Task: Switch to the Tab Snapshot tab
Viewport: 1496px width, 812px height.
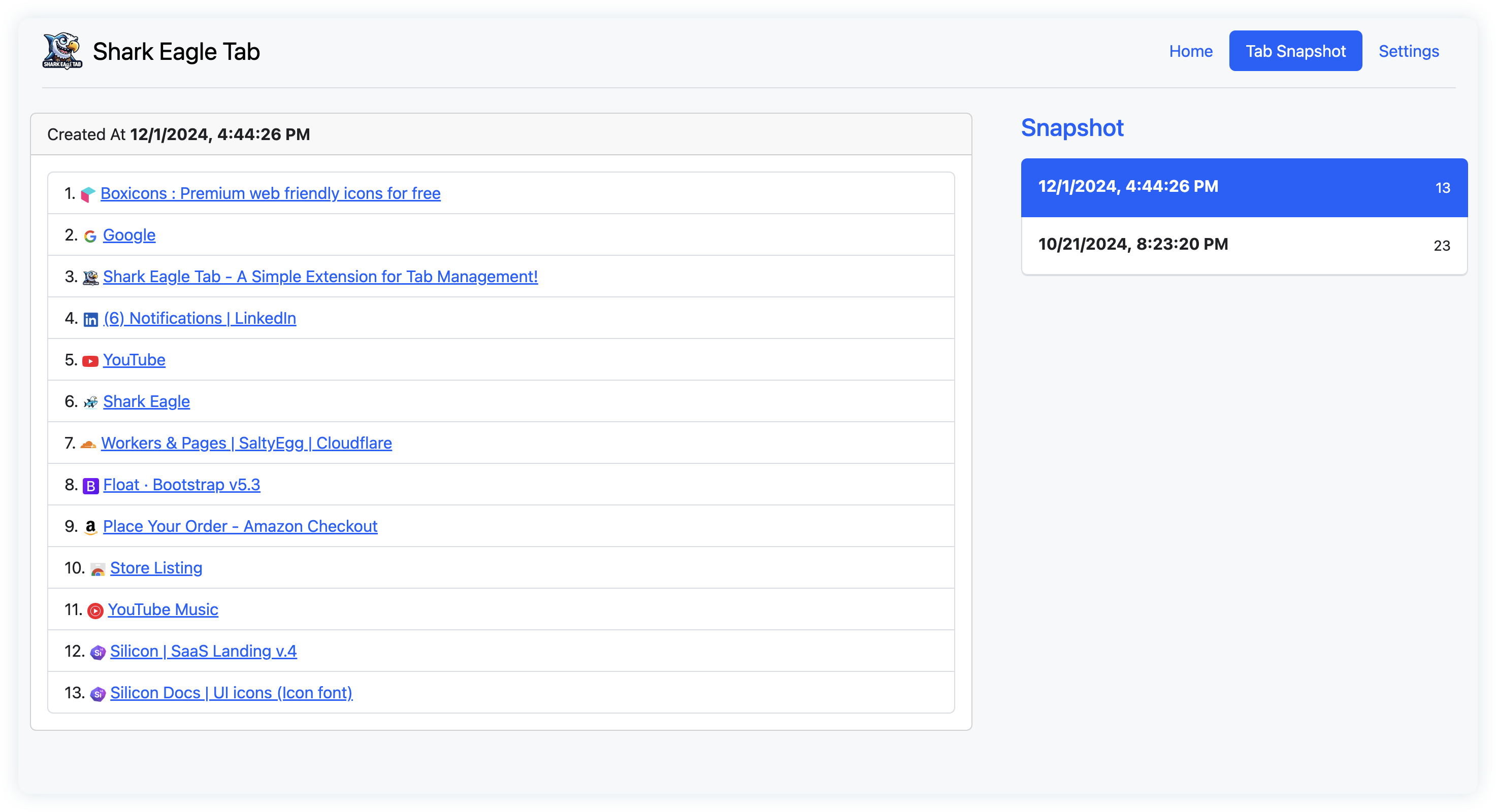Action: click(x=1295, y=51)
